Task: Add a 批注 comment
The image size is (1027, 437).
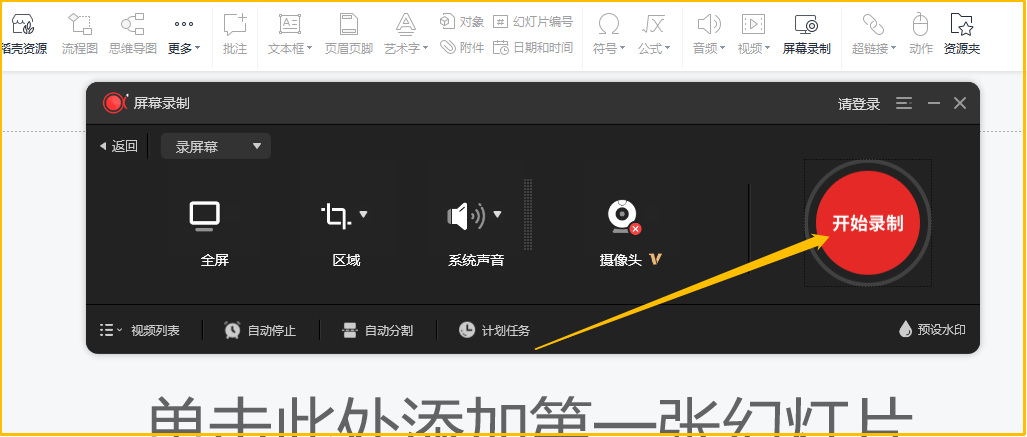Action: click(234, 34)
